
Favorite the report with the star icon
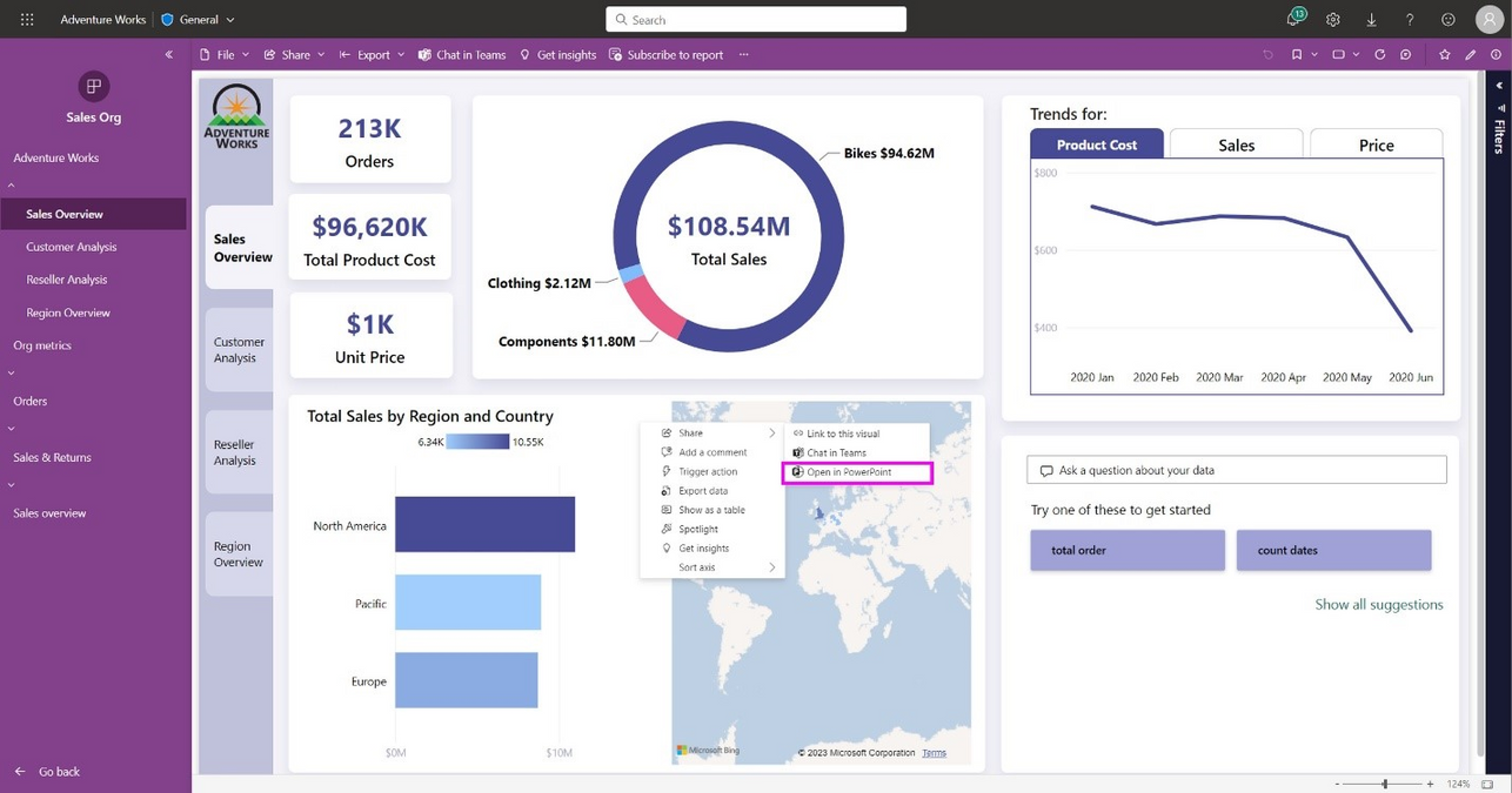point(1445,55)
